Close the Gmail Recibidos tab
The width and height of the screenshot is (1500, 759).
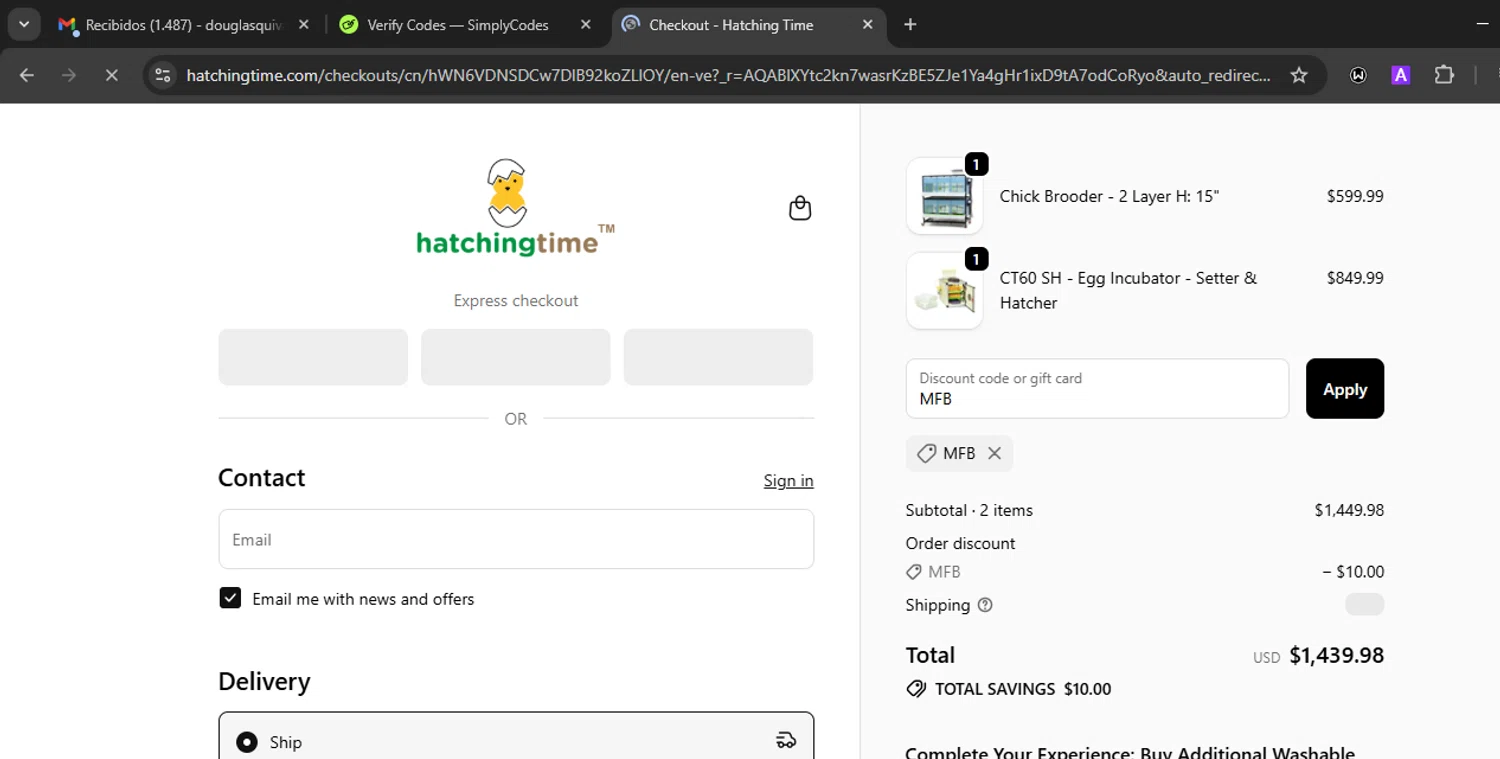(304, 25)
